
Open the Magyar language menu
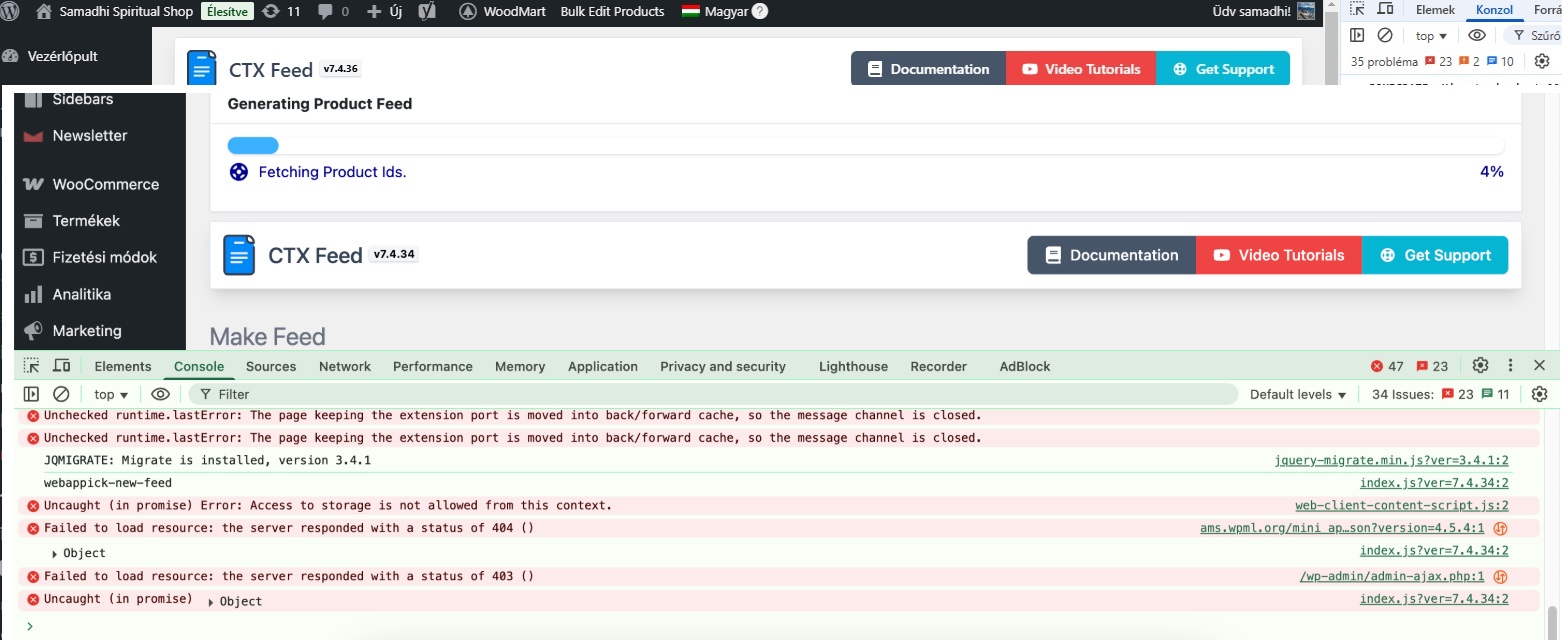[x=715, y=12]
